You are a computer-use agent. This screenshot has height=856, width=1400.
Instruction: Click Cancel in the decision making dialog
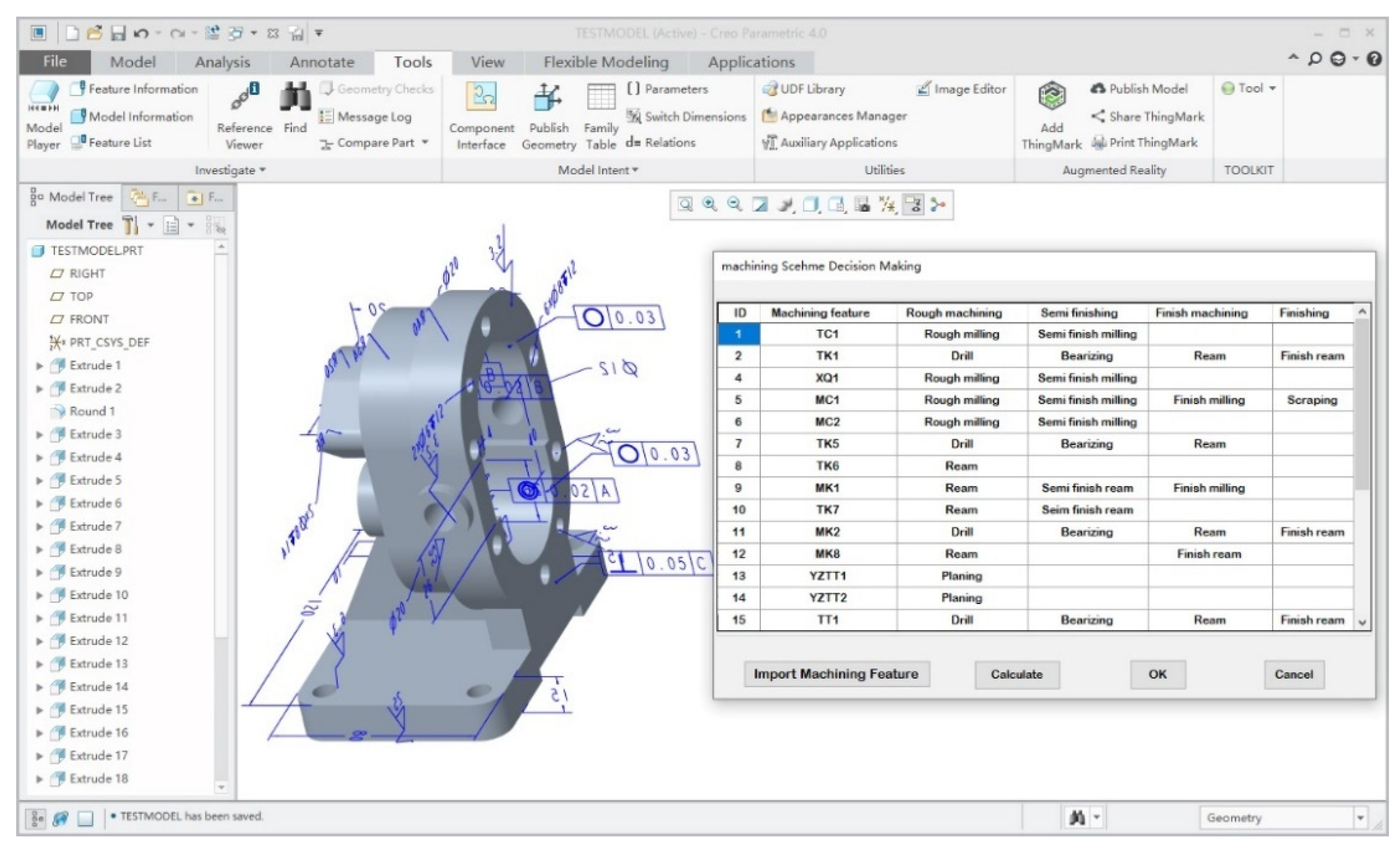click(x=1294, y=675)
